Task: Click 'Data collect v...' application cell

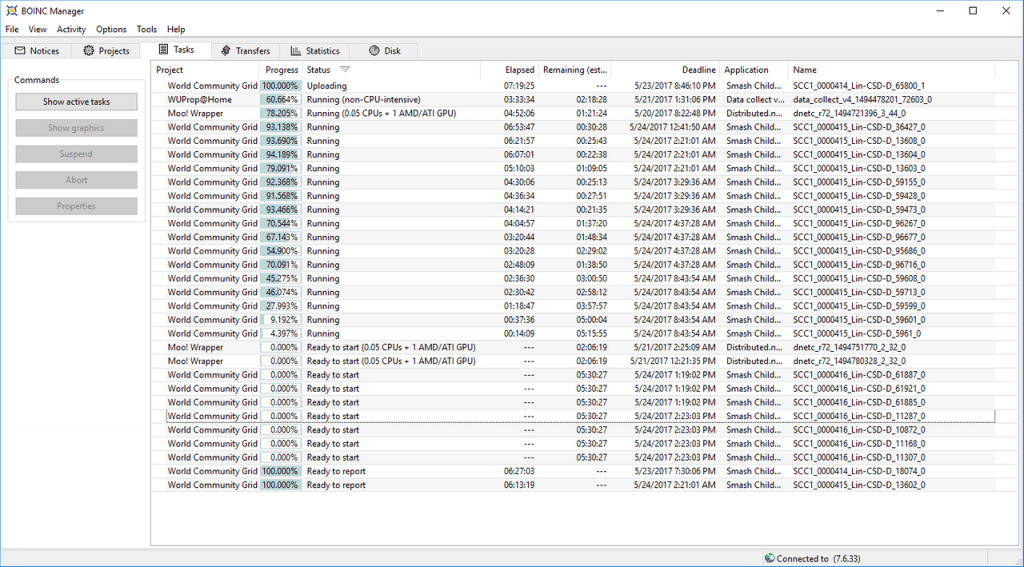Action: coord(755,99)
